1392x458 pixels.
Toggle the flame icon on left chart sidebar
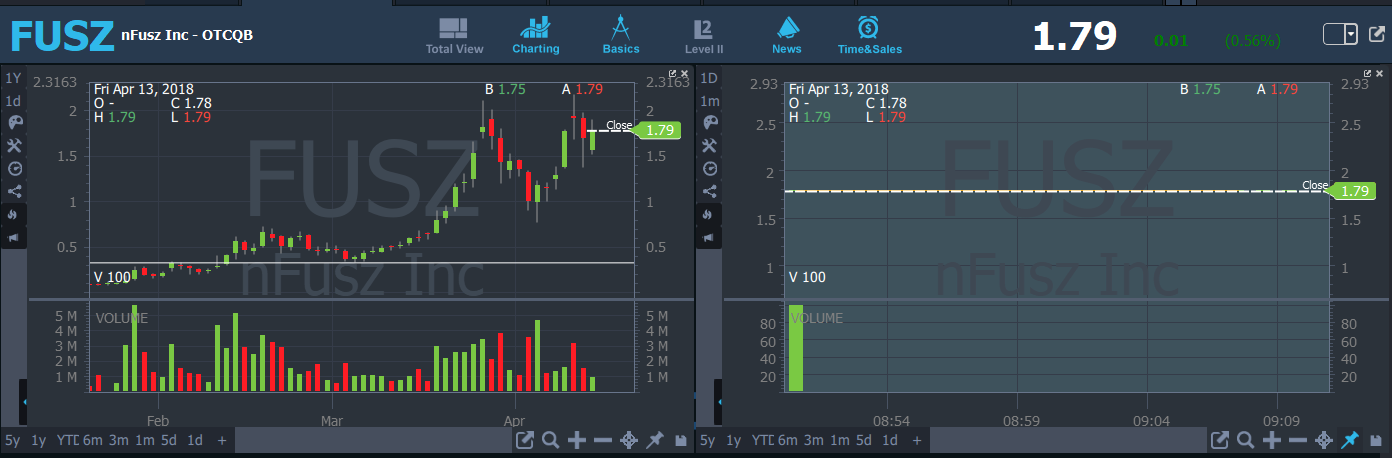pyautogui.click(x=14, y=214)
